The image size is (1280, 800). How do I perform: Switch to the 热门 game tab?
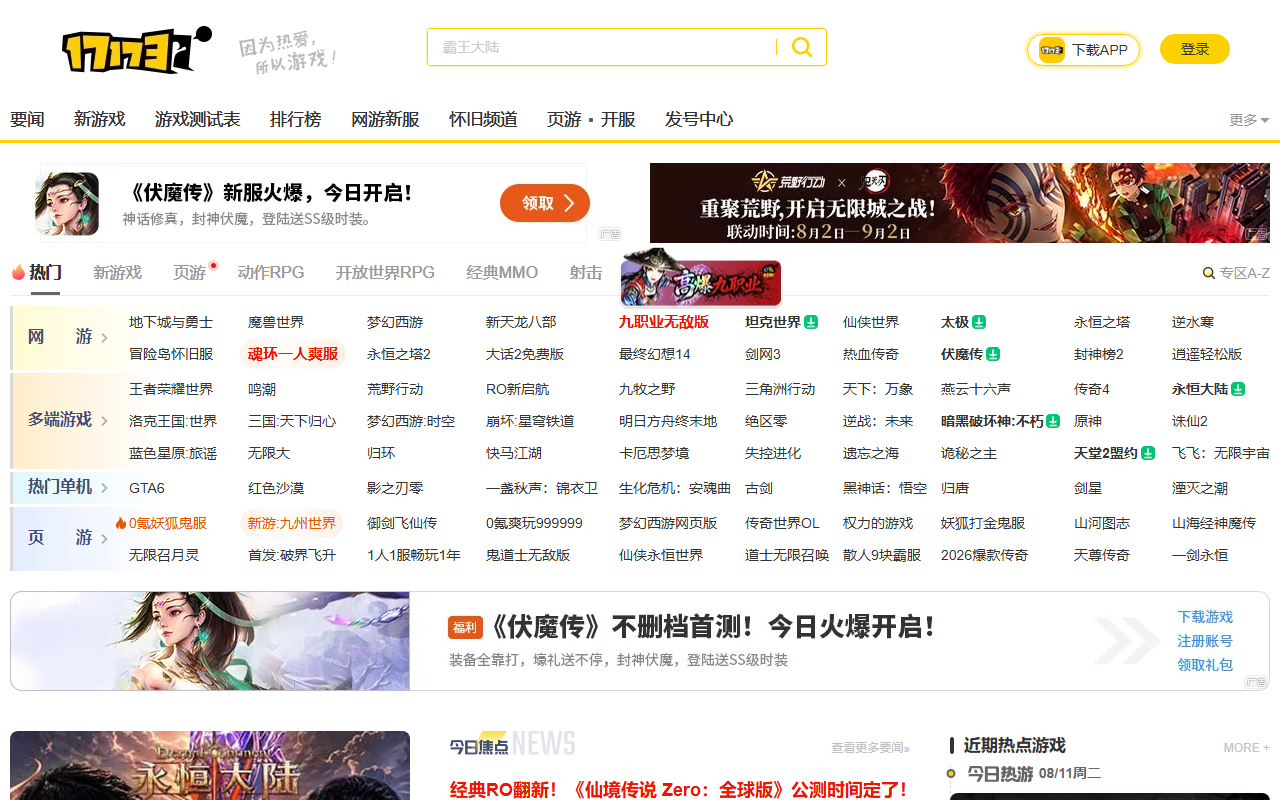point(45,272)
